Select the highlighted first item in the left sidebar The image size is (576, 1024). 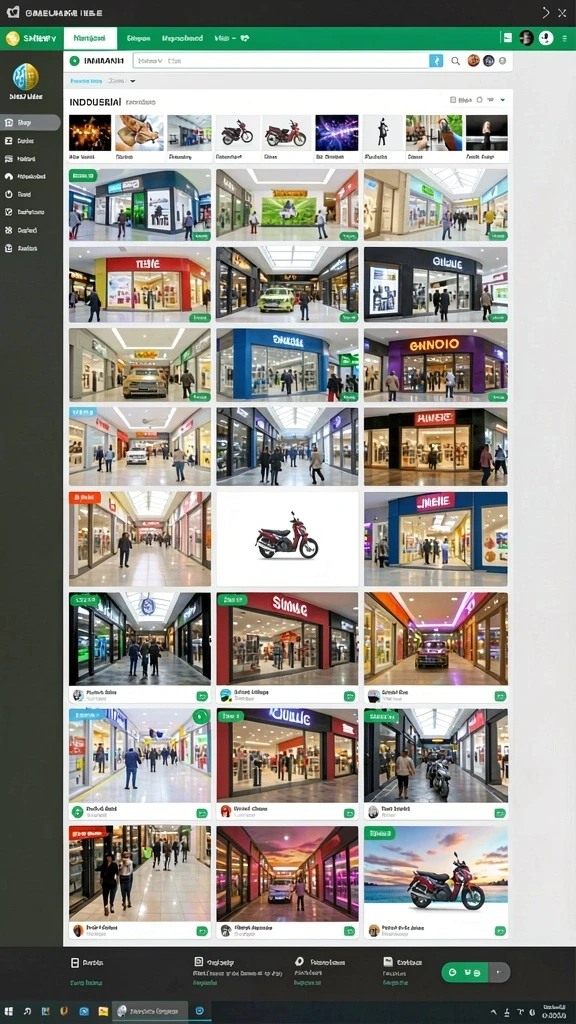30,122
